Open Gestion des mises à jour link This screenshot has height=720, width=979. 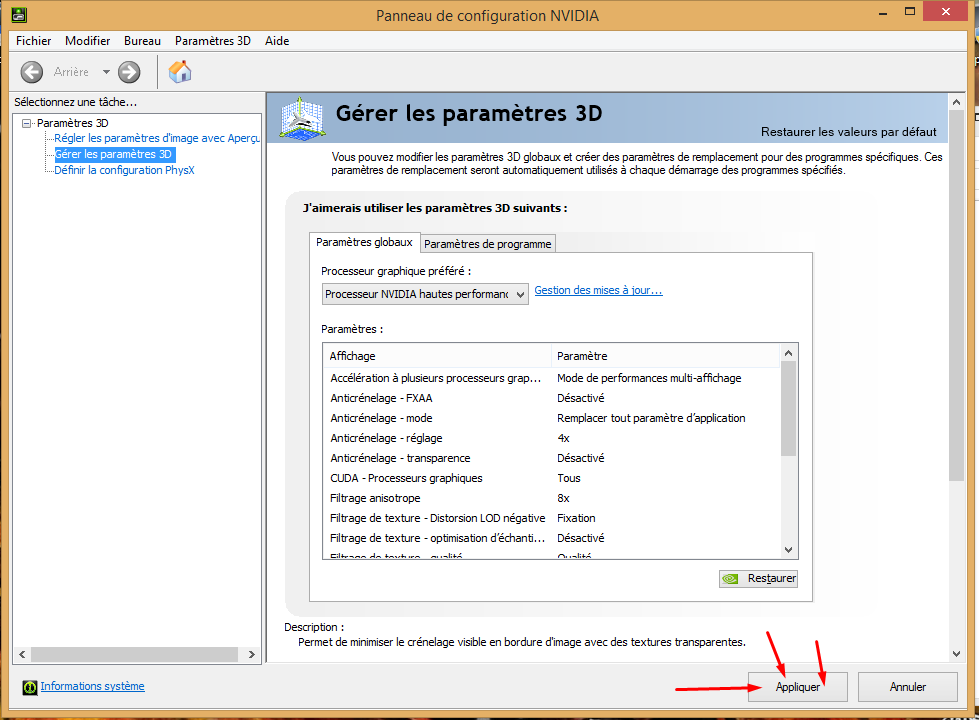pos(598,290)
